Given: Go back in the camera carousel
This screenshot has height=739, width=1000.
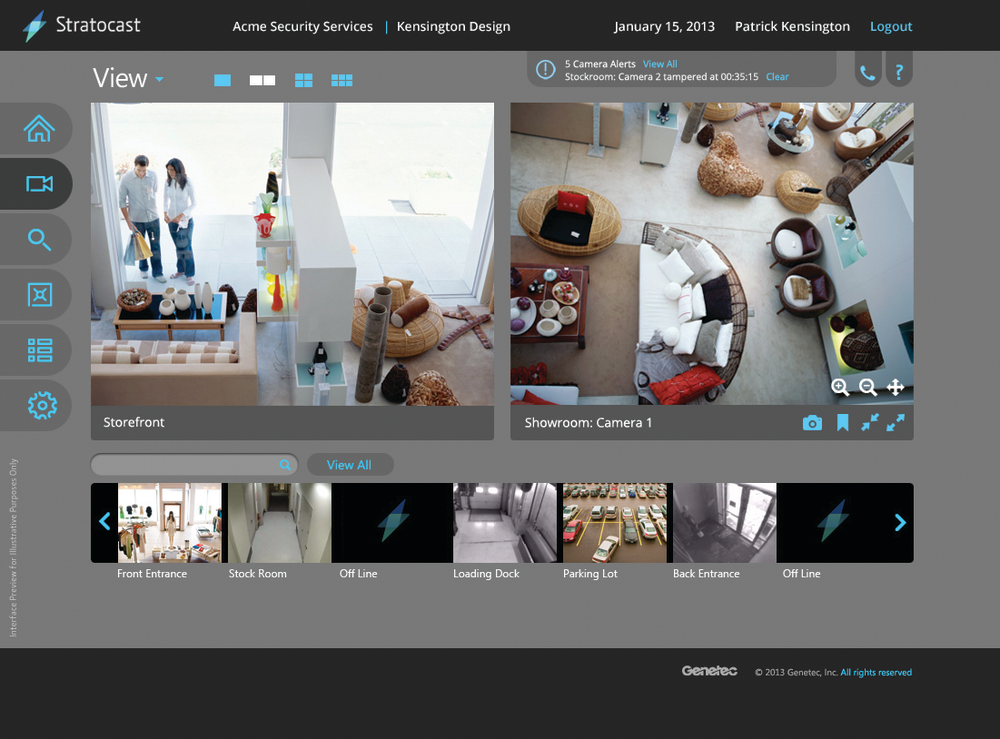Looking at the screenshot, I should coord(104,521).
